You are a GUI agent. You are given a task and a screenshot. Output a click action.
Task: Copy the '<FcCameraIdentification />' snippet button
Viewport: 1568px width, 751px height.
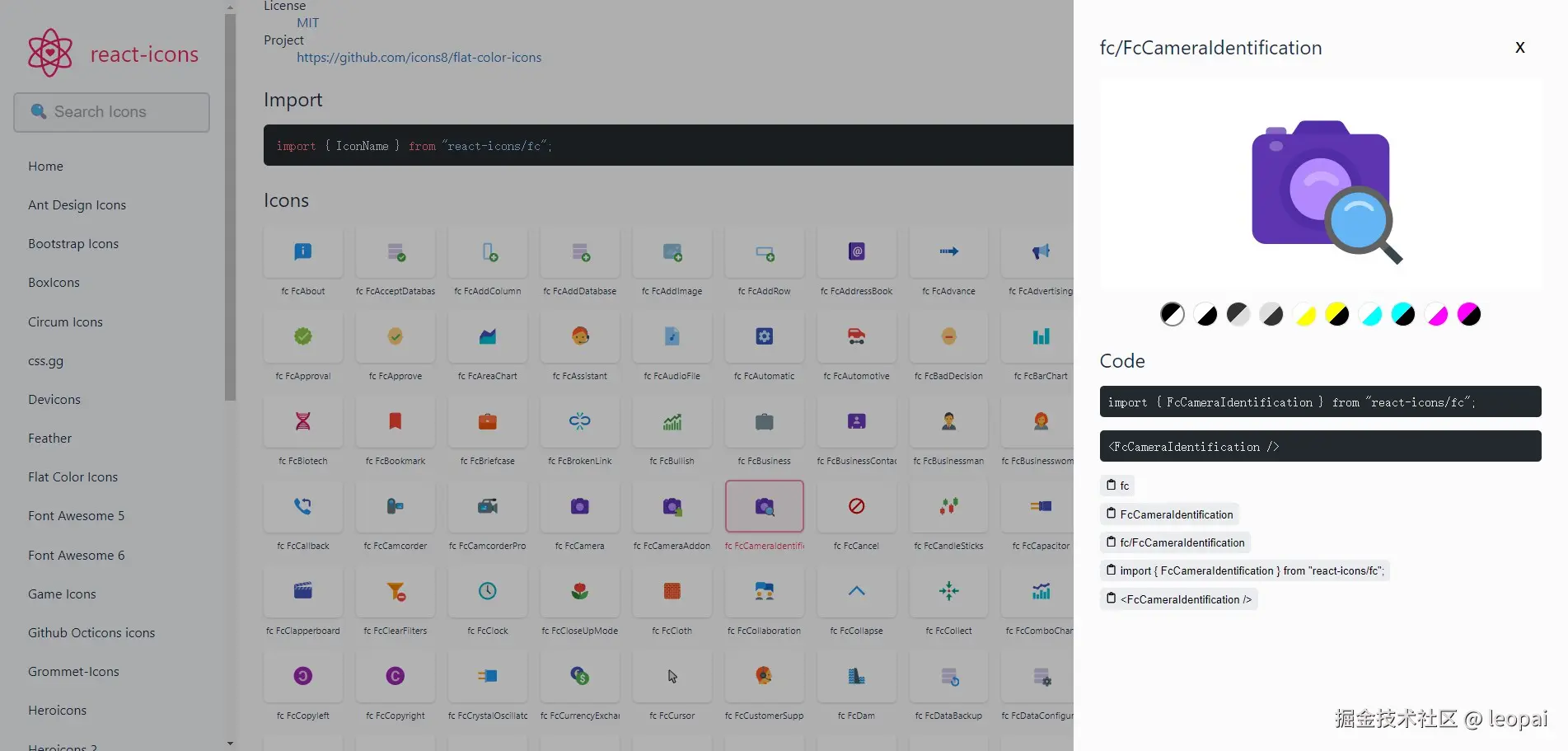(x=1178, y=599)
